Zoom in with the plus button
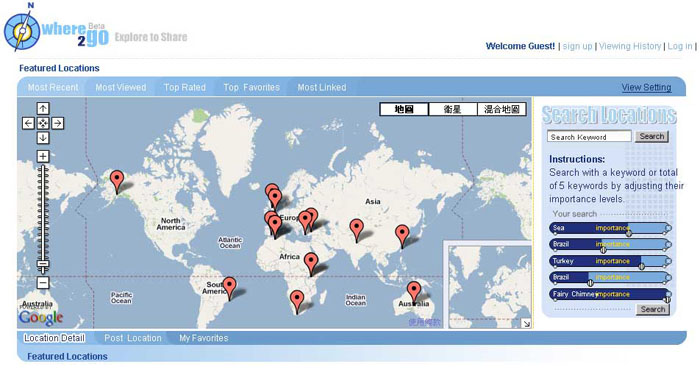This screenshot has width=700, height=369. (x=43, y=156)
